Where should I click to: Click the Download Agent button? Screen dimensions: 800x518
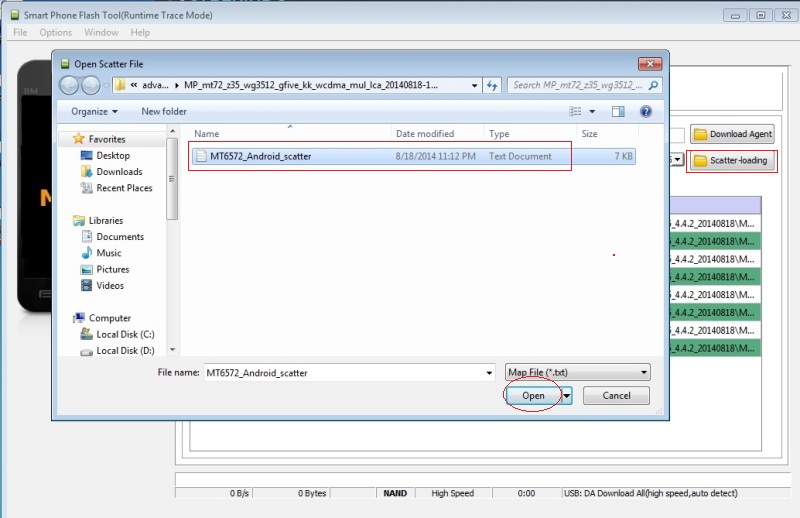pyautogui.click(x=733, y=134)
